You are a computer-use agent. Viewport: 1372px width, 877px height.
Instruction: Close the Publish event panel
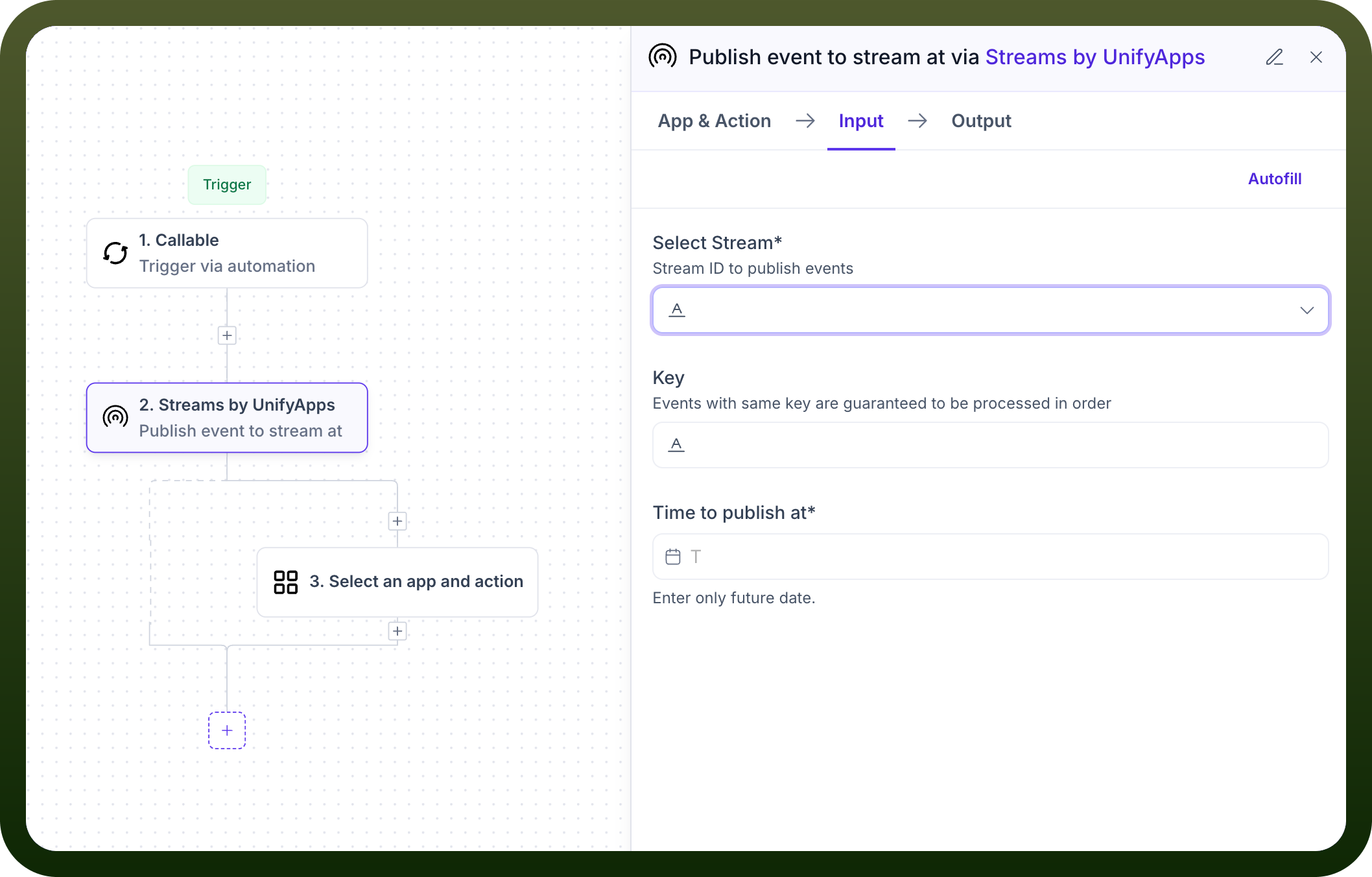pos(1316,57)
